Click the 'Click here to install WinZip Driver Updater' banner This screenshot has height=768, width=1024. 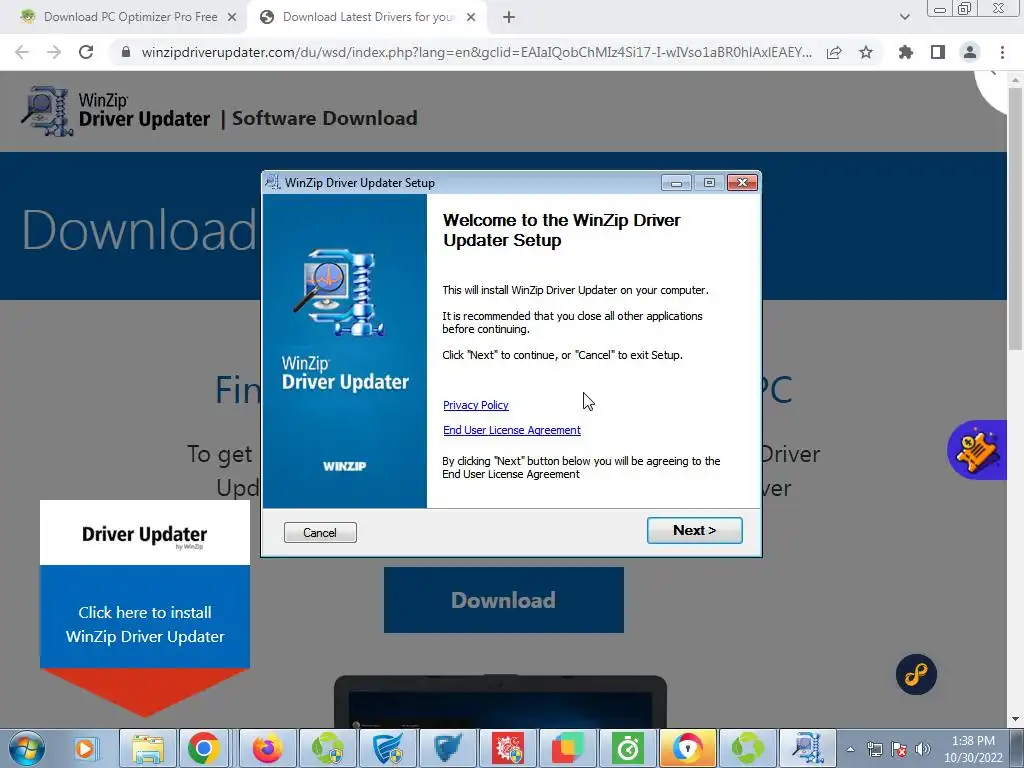point(145,607)
